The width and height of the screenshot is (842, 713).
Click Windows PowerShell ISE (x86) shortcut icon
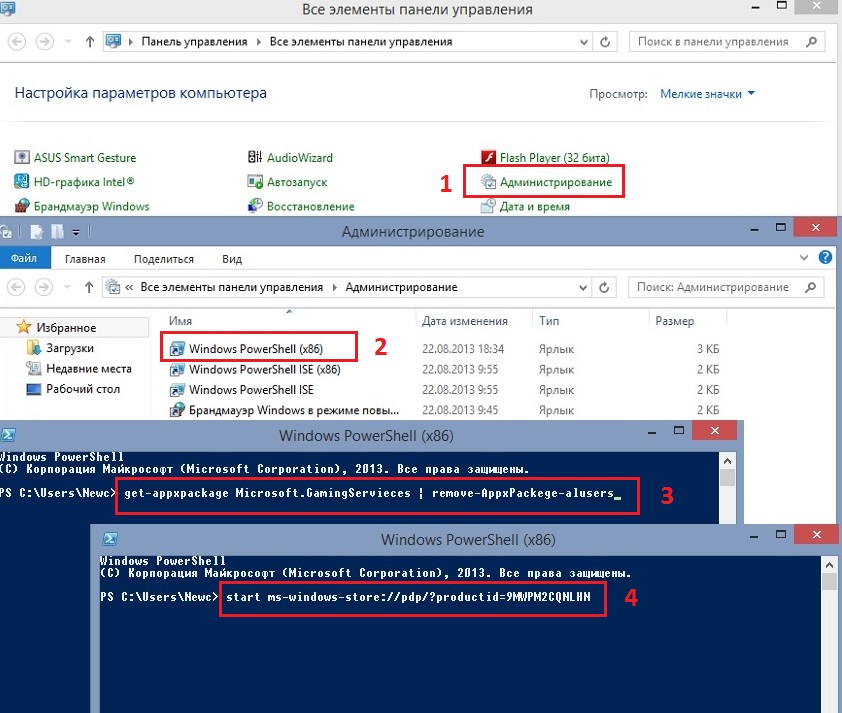(177, 369)
